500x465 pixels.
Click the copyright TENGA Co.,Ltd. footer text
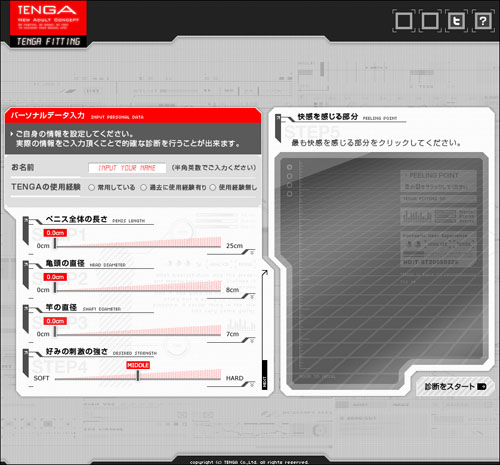point(249,462)
